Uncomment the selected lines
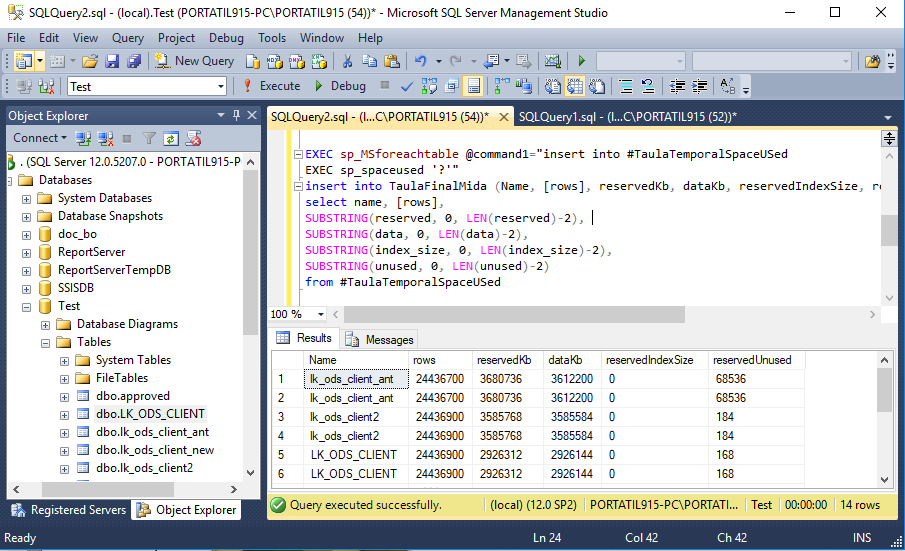This screenshot has width=905, height=551. (648, 87)
